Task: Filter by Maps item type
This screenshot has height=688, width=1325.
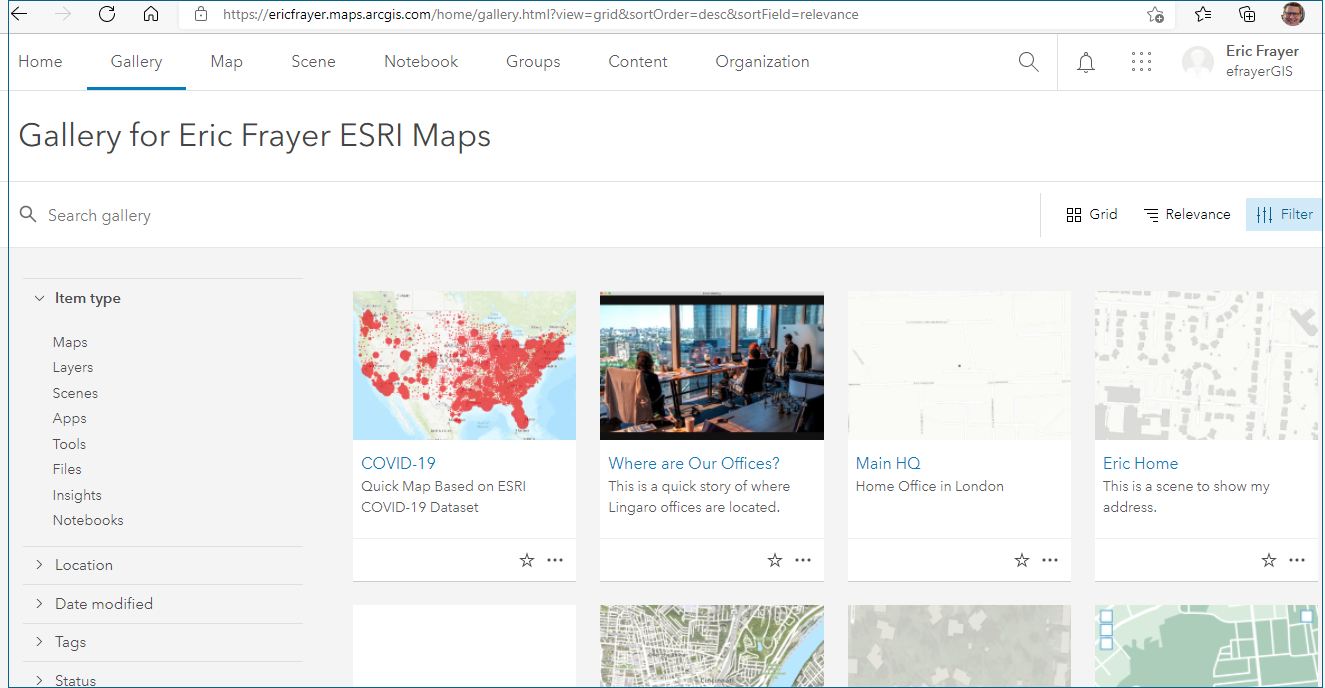Action: [x=70, y=342]
